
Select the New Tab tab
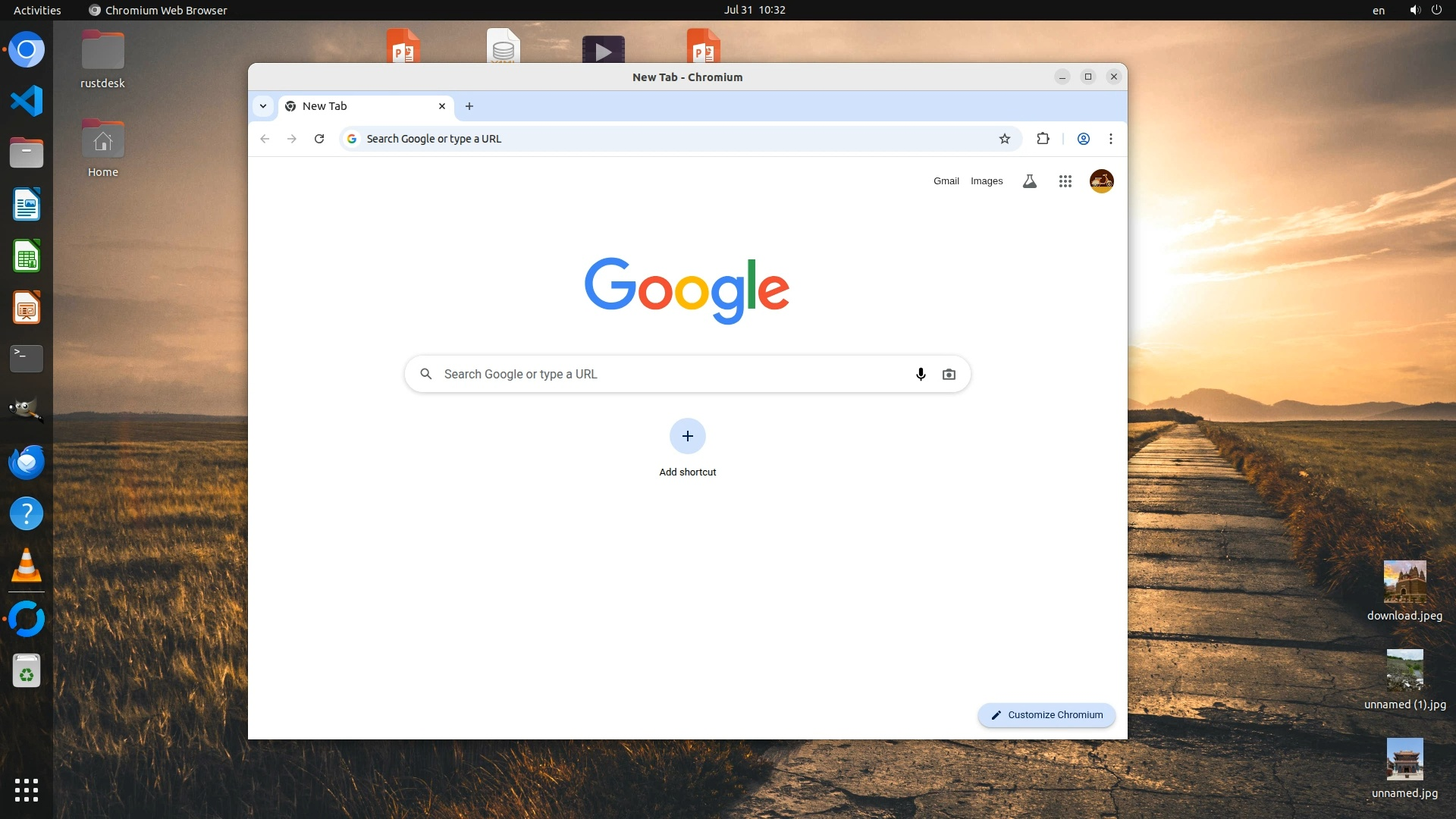[x=356, y=106]
